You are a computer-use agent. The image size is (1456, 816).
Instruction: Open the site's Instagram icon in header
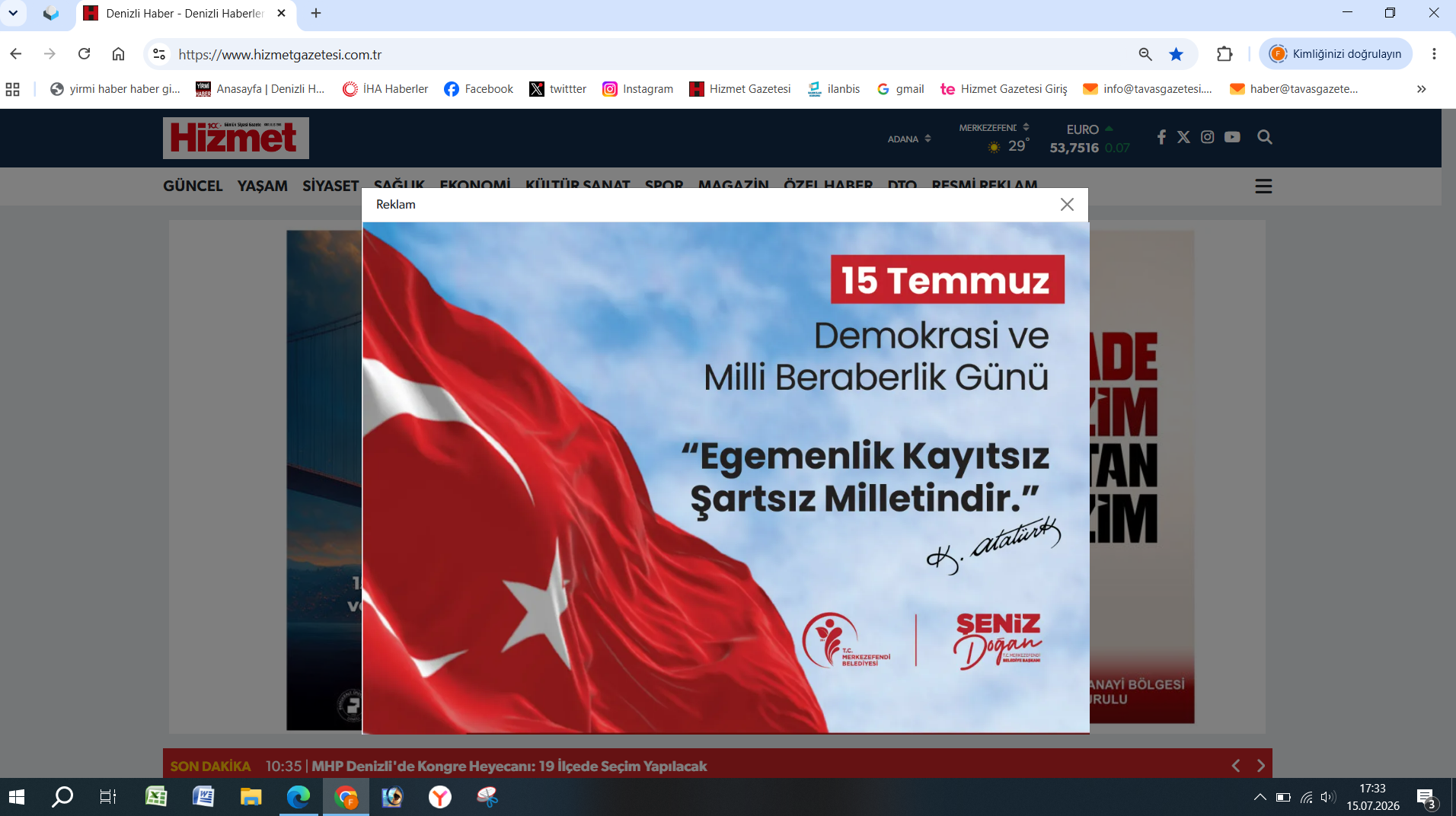click(x=1207, y=137)
